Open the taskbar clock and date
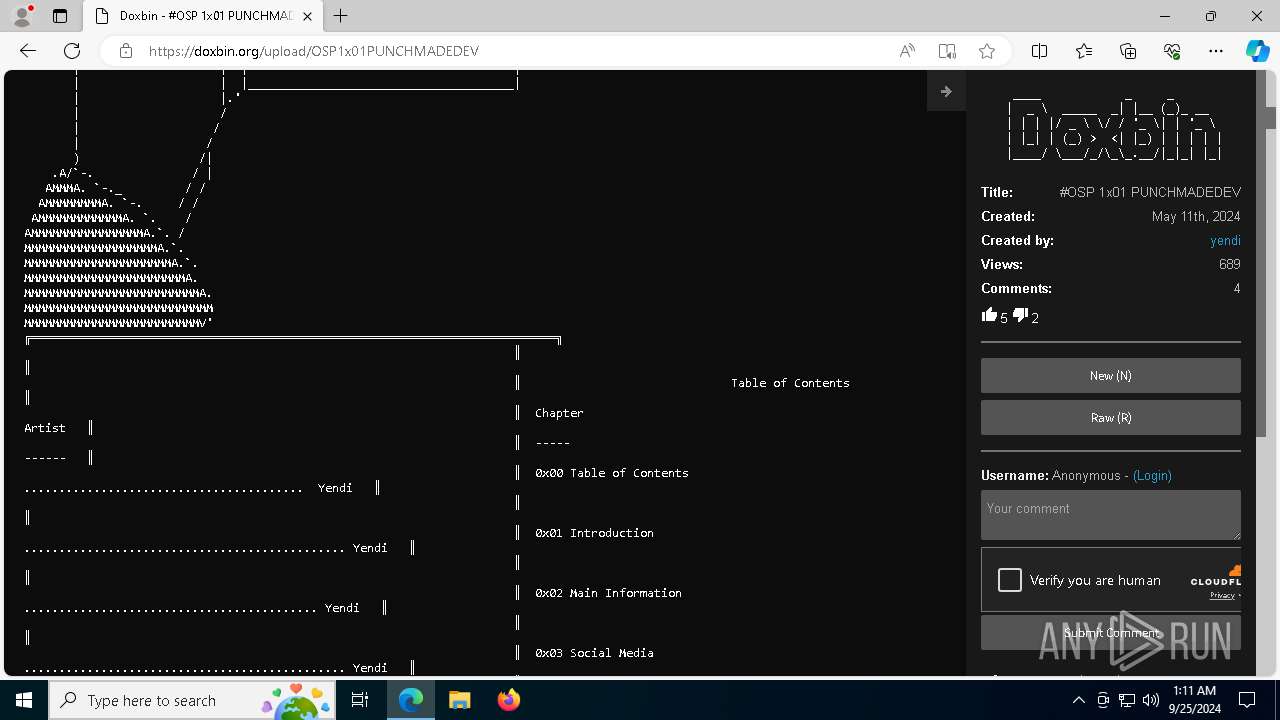 click(x=1194, y=700)
